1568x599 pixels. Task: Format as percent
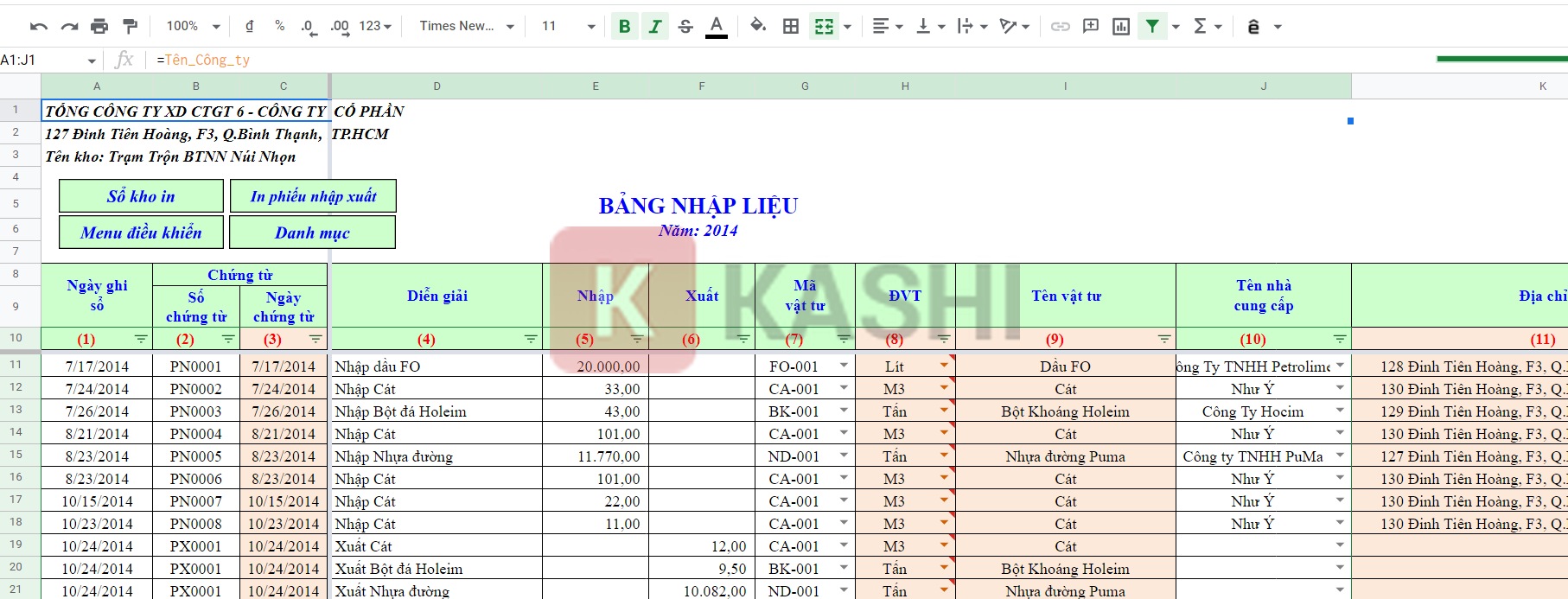pos(279,26)
